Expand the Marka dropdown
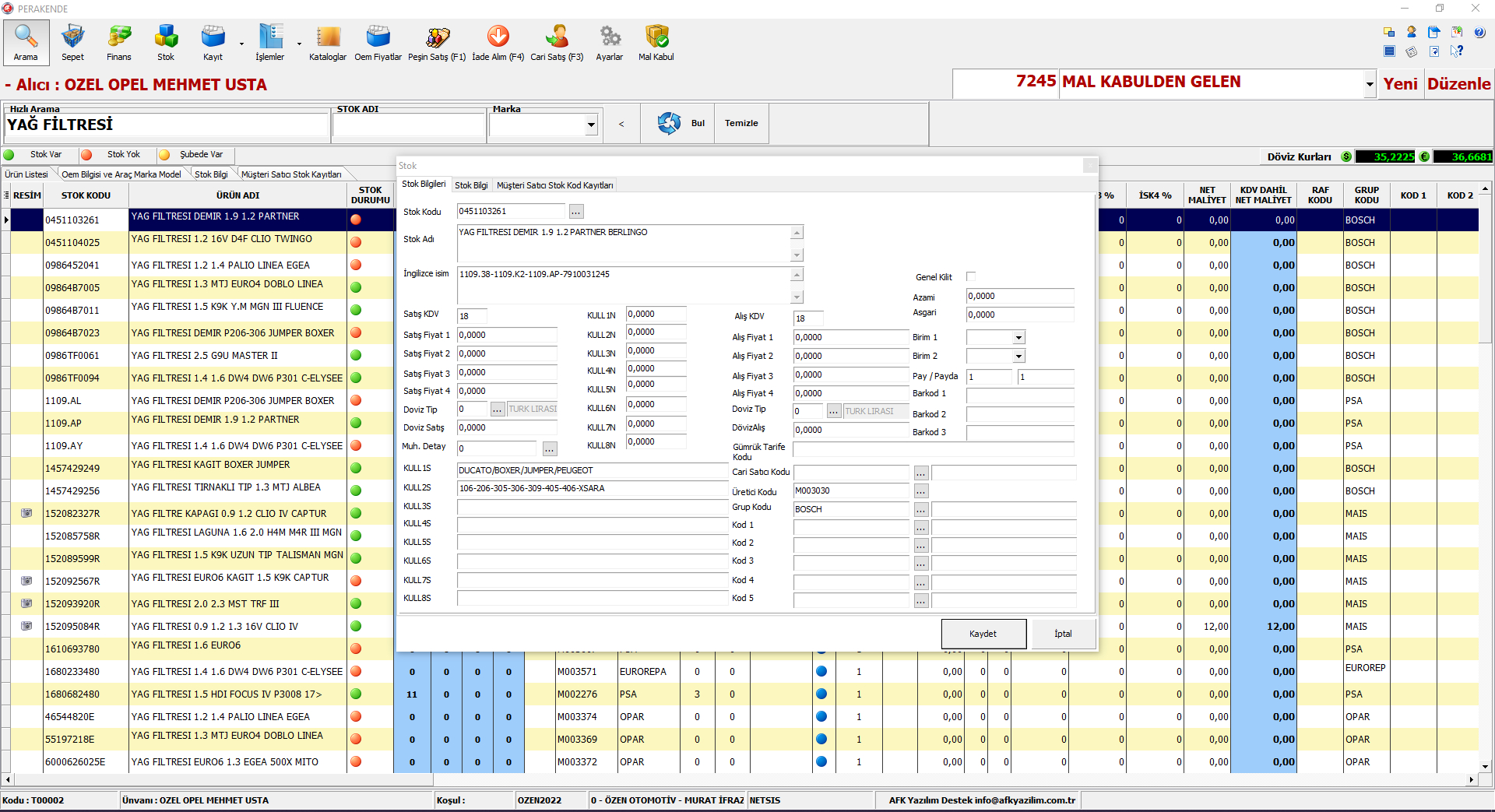The image size is (1495, 812). coord(591,125)
